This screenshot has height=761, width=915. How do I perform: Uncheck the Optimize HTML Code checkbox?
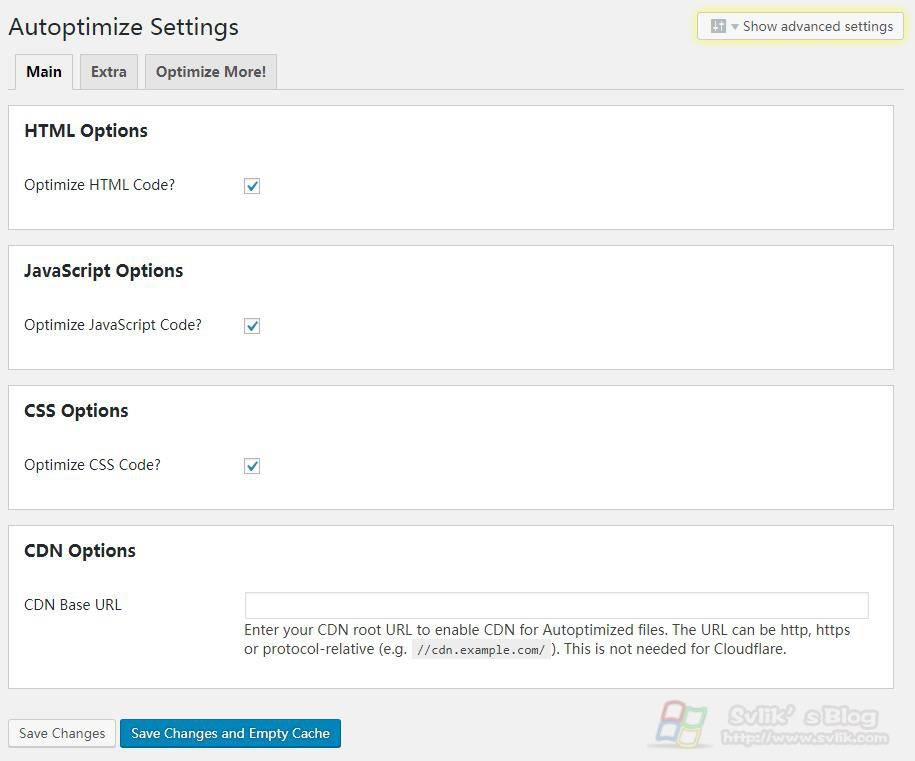tap(252, 186)
